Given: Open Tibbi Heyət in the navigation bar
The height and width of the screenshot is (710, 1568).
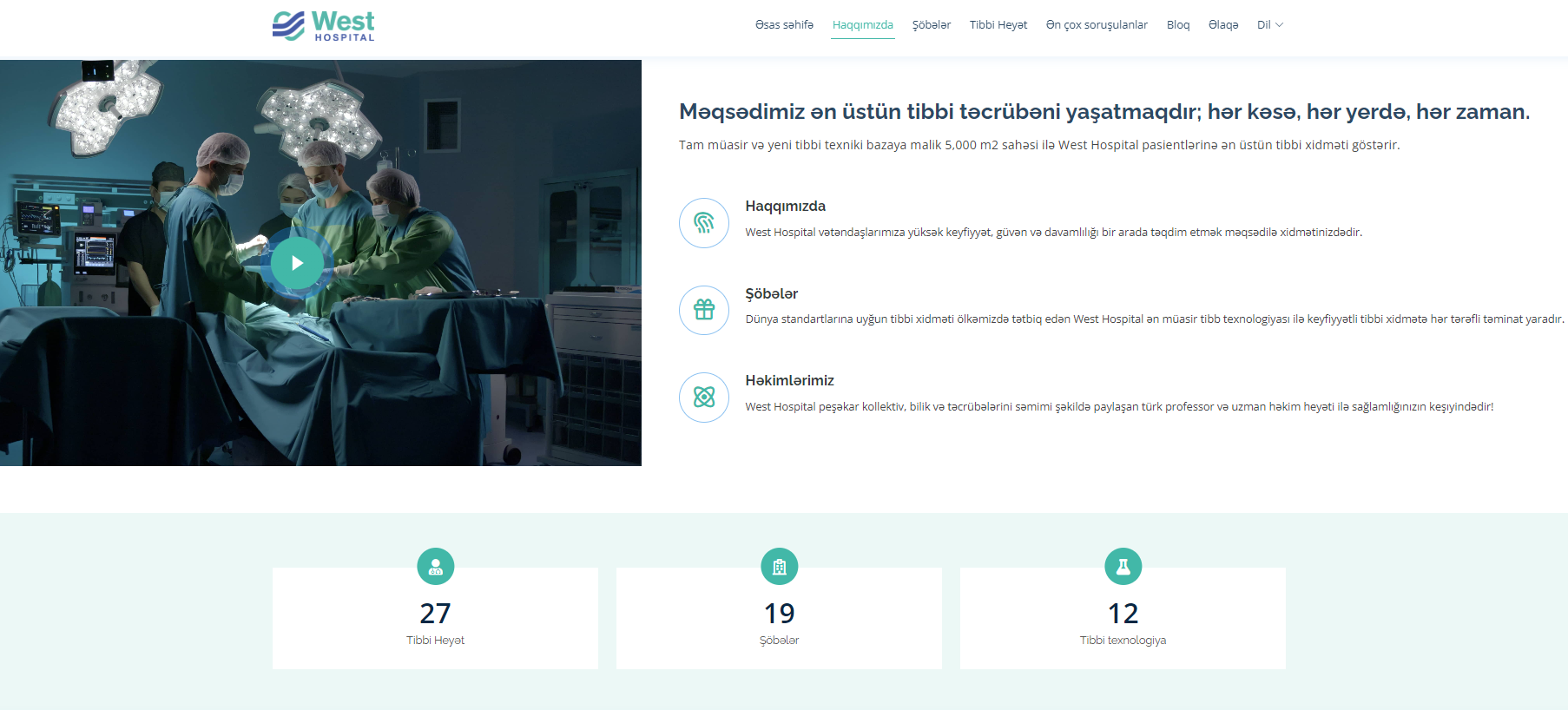Looking at the screenshot, I should 998,25.
